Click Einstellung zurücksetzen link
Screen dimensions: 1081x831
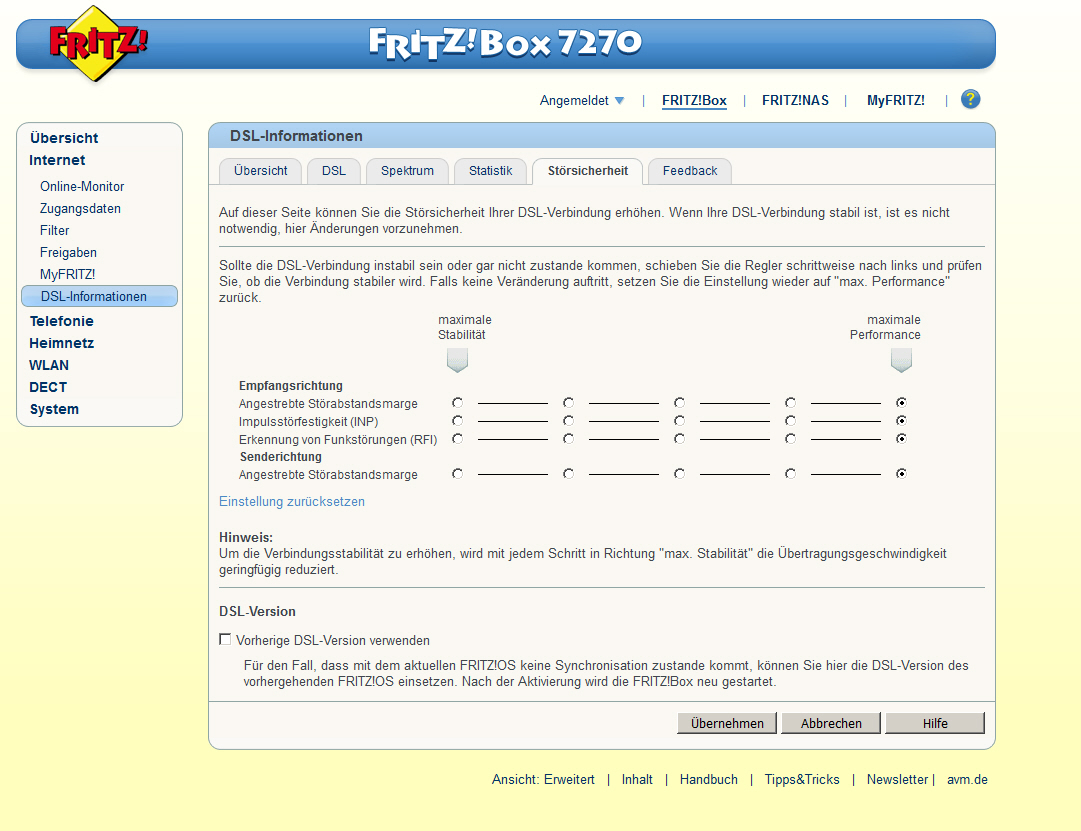(x=292, y=501)
